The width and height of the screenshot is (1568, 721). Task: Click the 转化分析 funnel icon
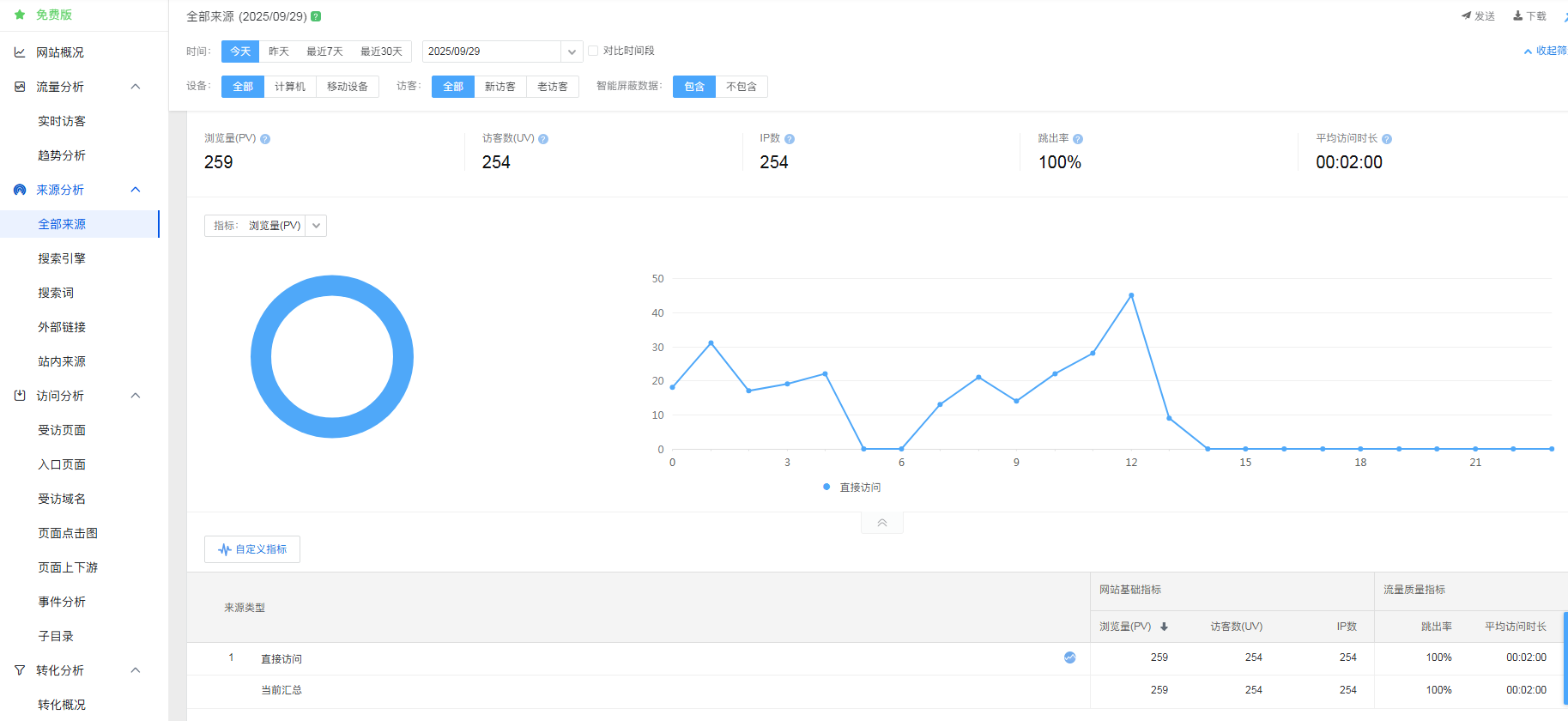(x=20, y=670)
